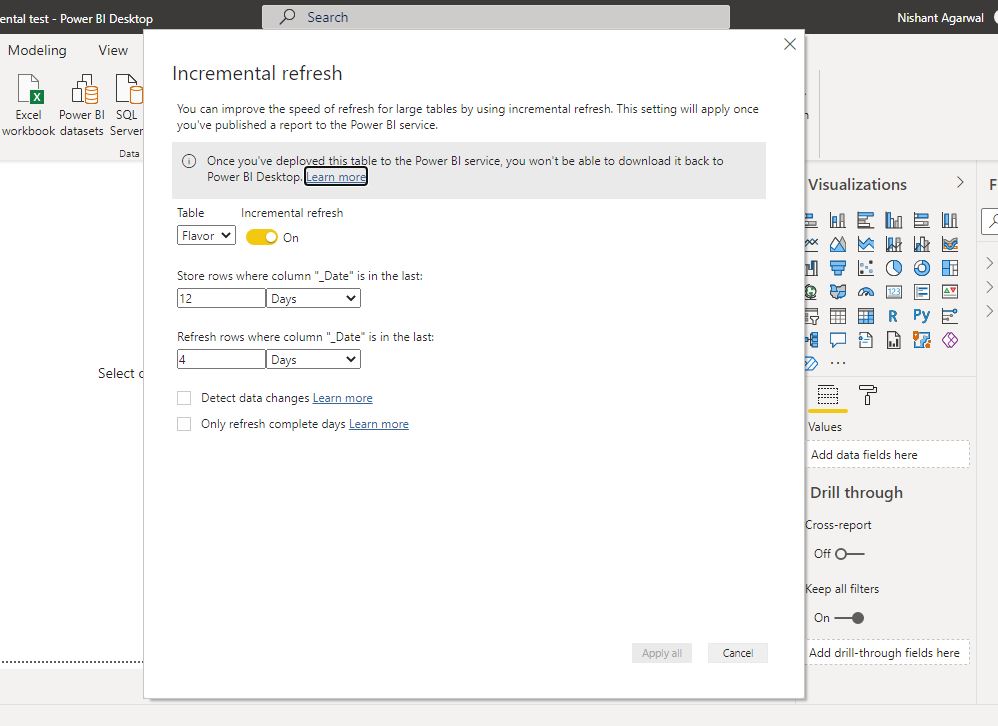This screenshot has height=726, width=998.
Task: Click the Cancel button
Action: [x=738, y=653]
